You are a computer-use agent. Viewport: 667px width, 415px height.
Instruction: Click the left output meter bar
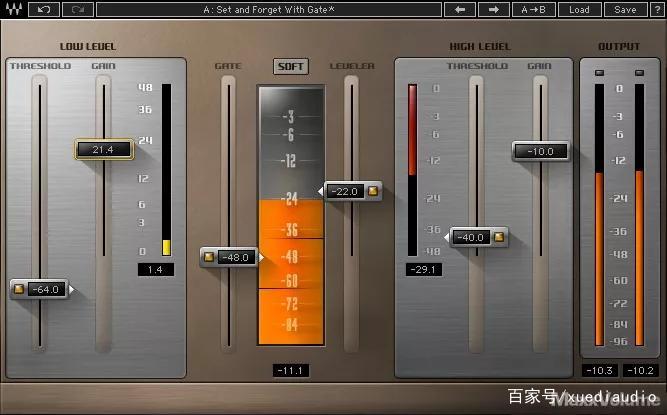coord(599,215)
